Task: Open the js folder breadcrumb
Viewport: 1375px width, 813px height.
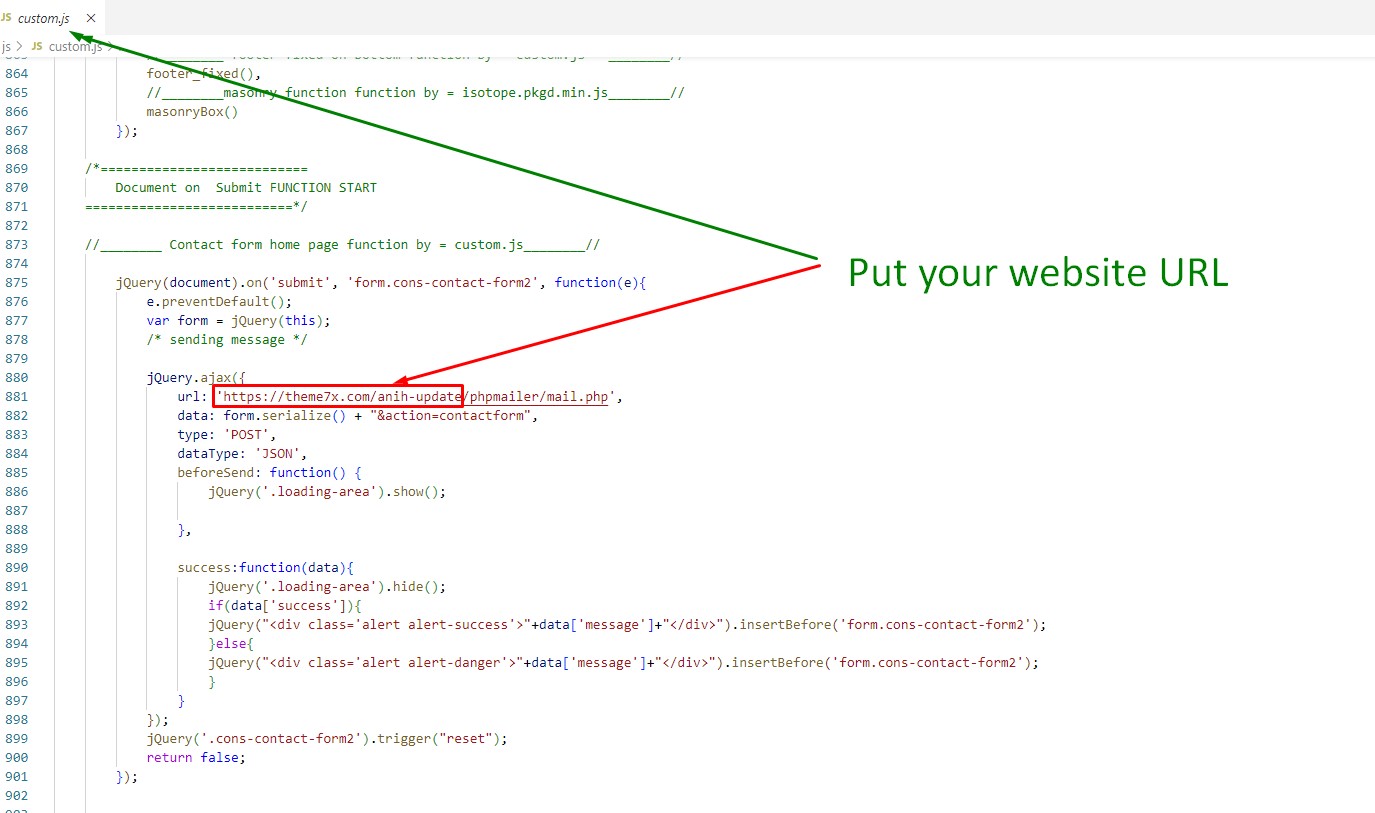Action: [x=6, y=46]
